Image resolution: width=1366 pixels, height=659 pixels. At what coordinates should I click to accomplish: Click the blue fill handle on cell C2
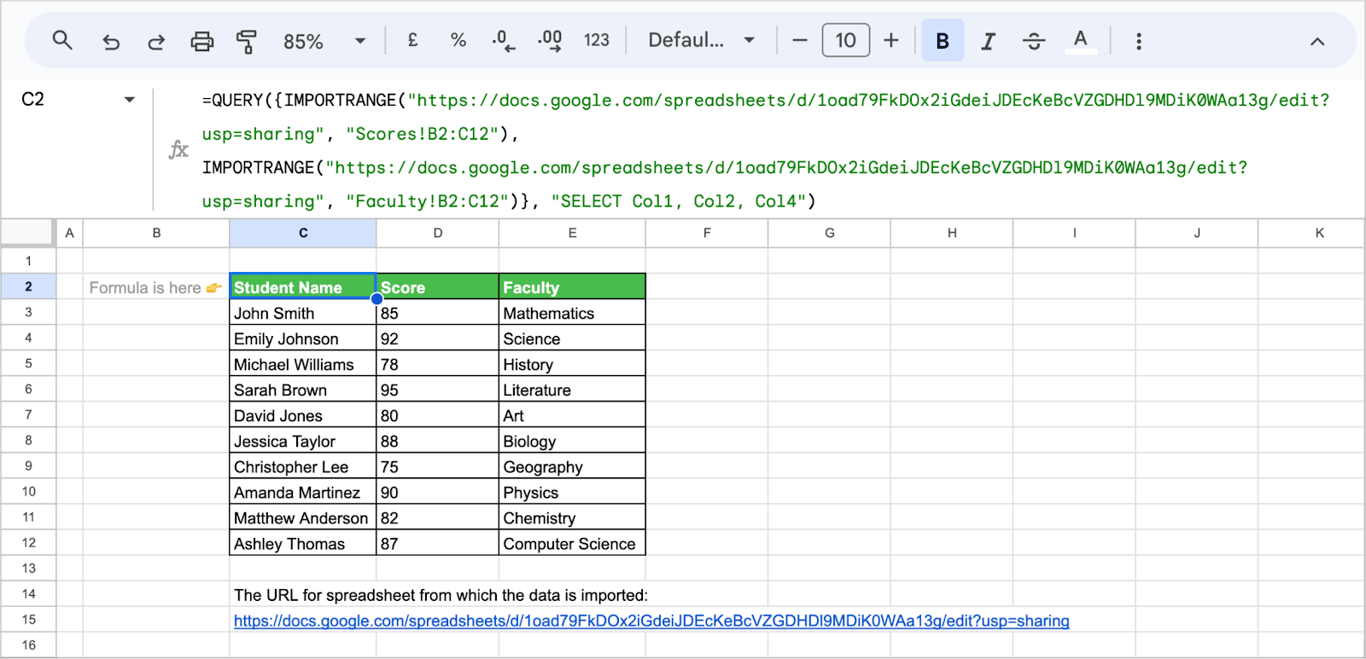point(377,299)
